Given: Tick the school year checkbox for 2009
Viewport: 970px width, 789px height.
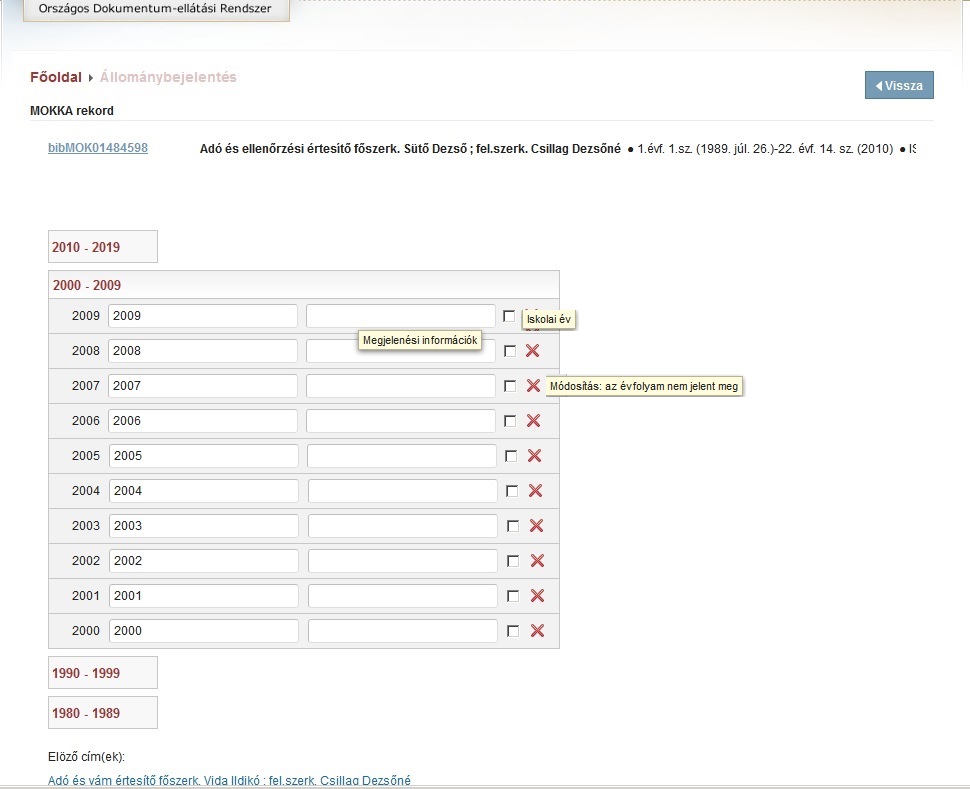Looking at the screenshot, I should click(509, 316).
